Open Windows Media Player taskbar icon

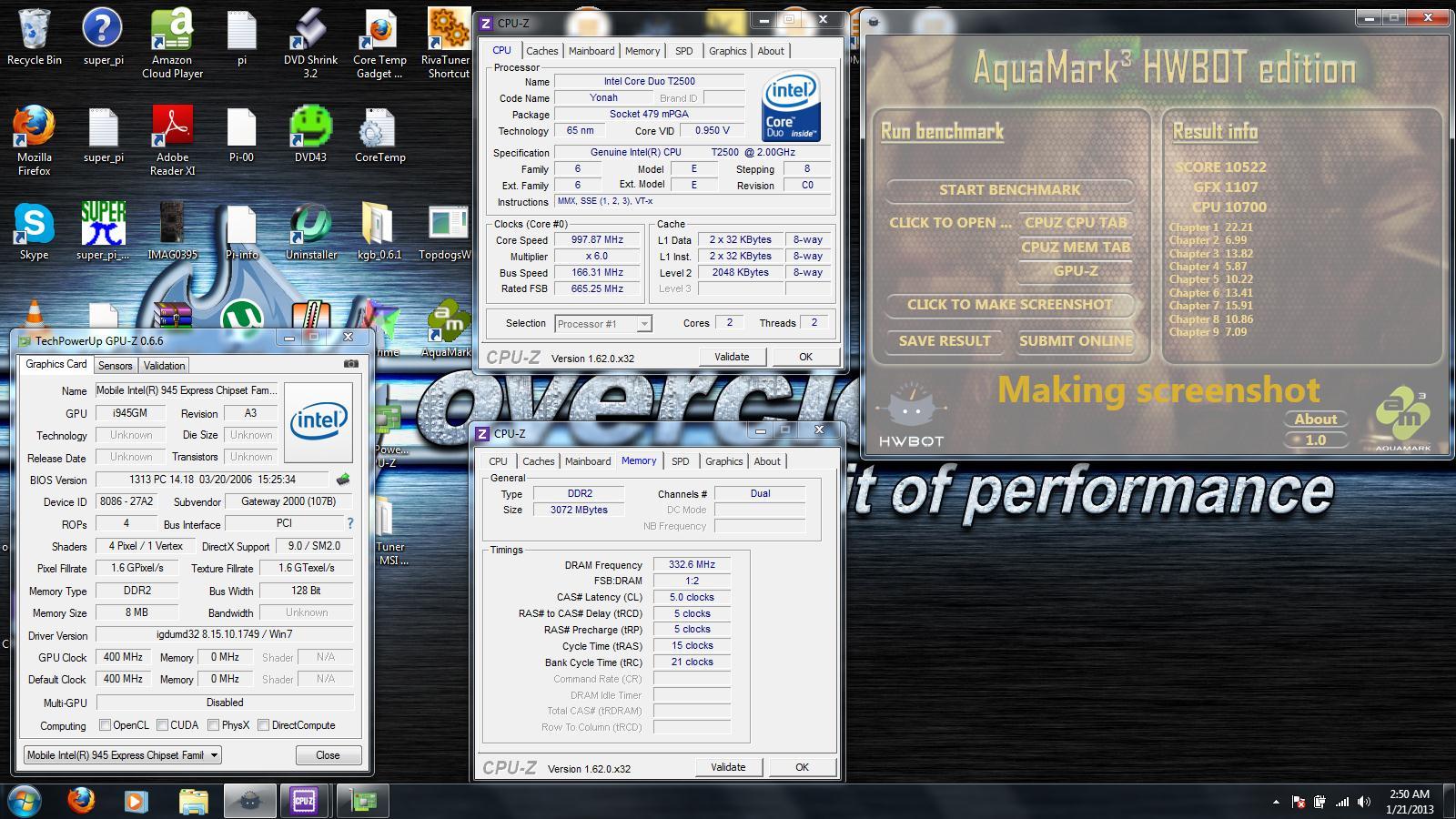[x=136, y=801]
